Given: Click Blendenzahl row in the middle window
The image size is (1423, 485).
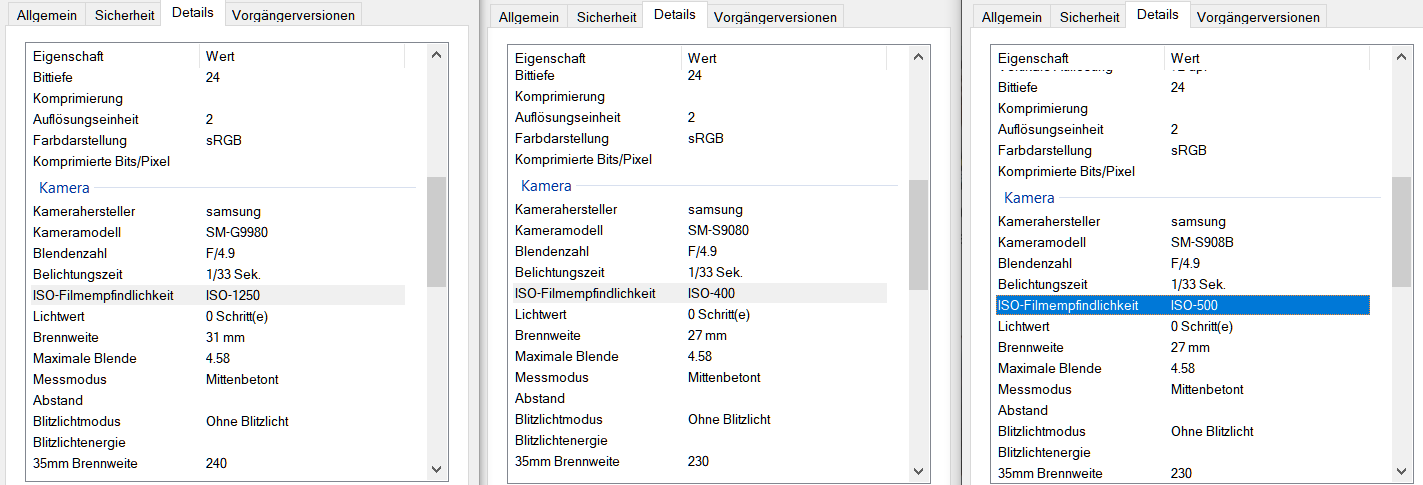Looking at the screenshot, I should tap(698, 251).
